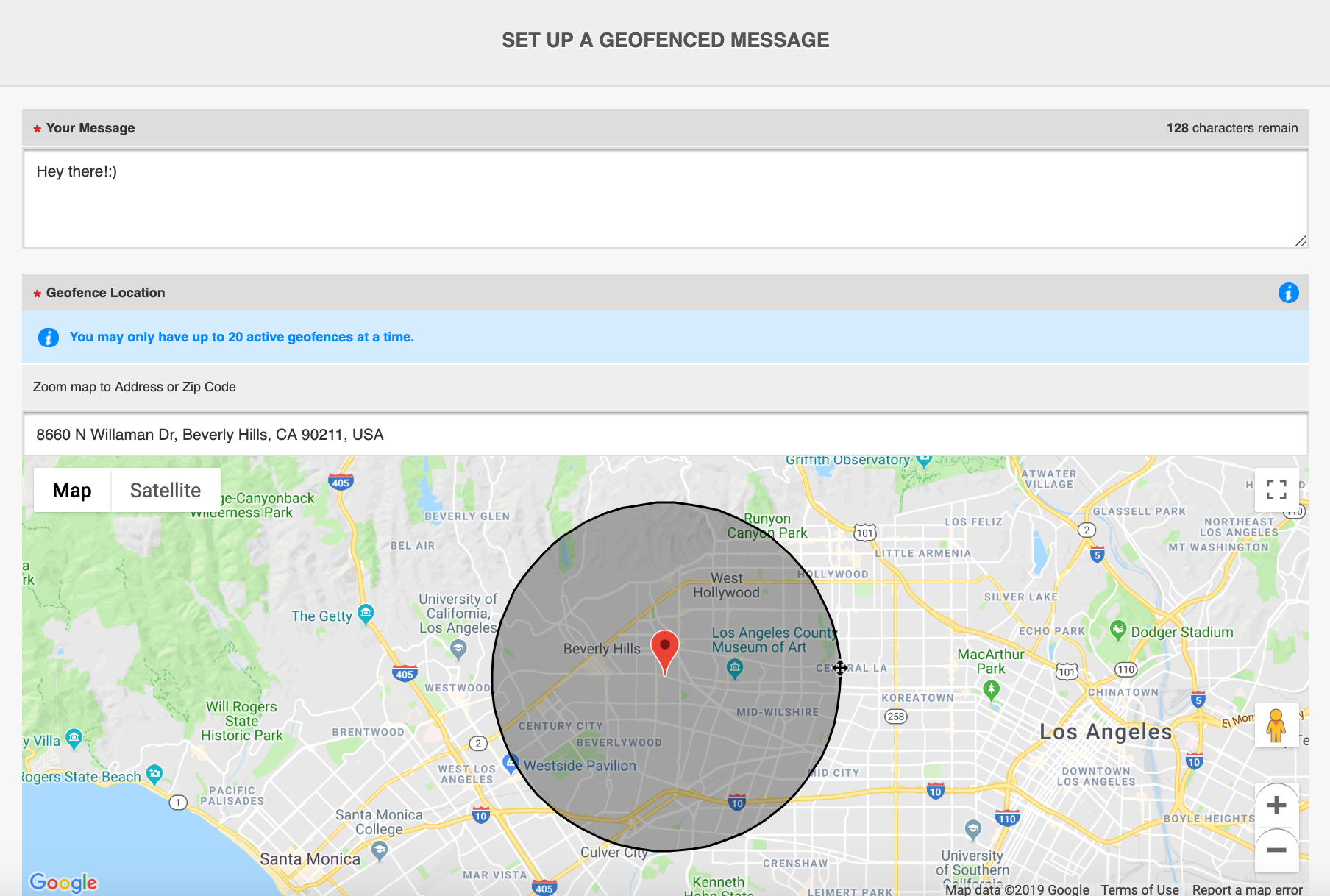The width and height of the screenshot is (1330, 896).
Task: Switch to Satellite map view
Action: (166, 491)
